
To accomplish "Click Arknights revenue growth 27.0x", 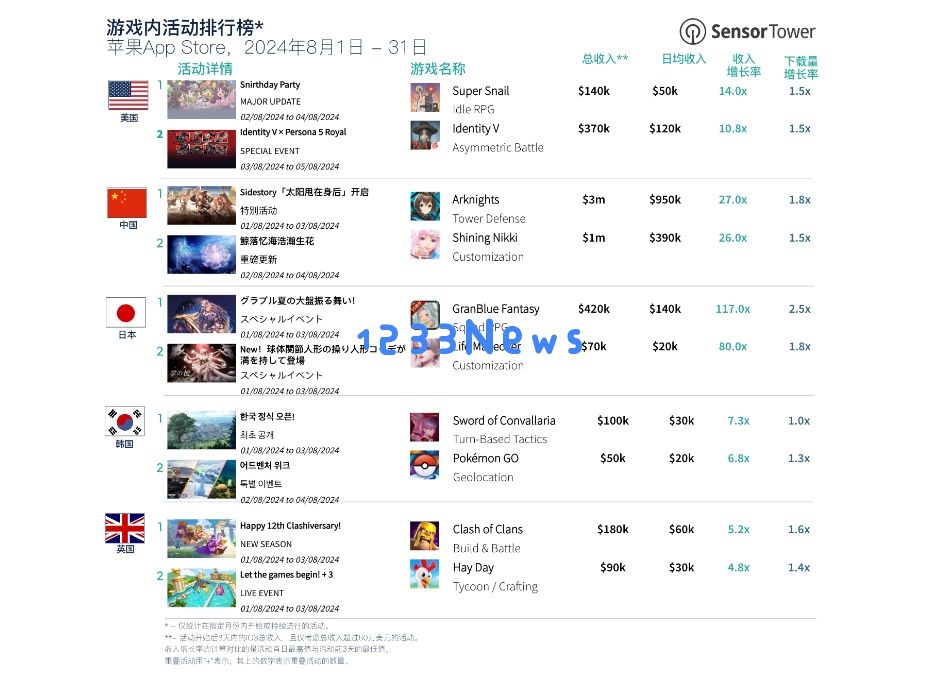I will point(732,199).
